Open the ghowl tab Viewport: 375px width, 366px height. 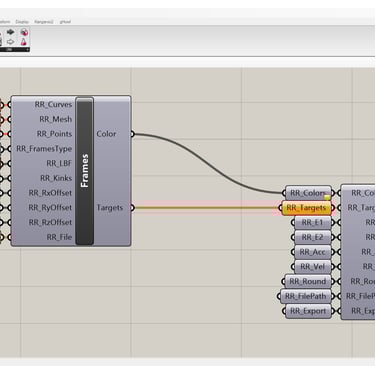[65, 22]
